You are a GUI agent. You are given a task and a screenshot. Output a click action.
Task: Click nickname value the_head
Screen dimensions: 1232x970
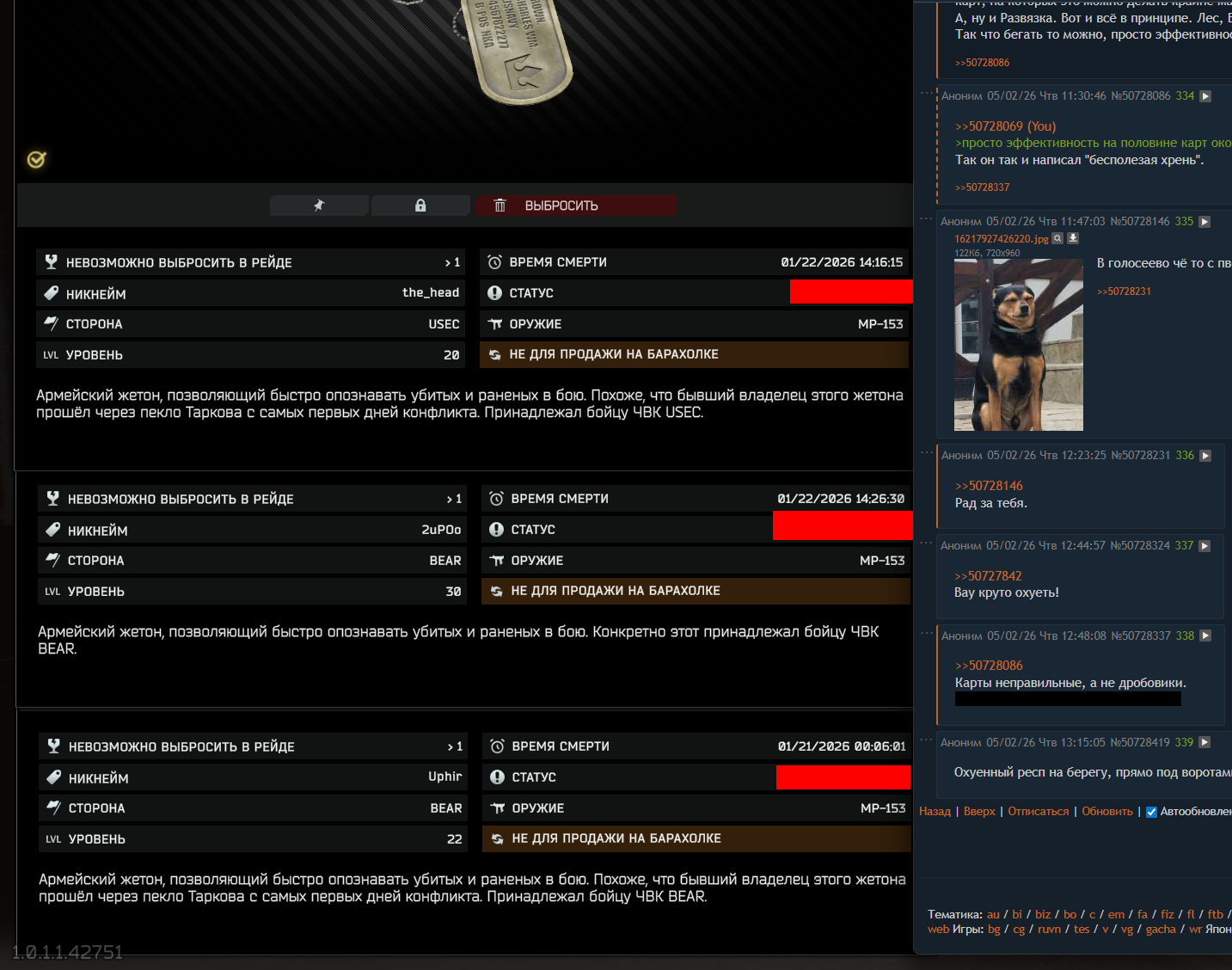(x=431, y=292)
